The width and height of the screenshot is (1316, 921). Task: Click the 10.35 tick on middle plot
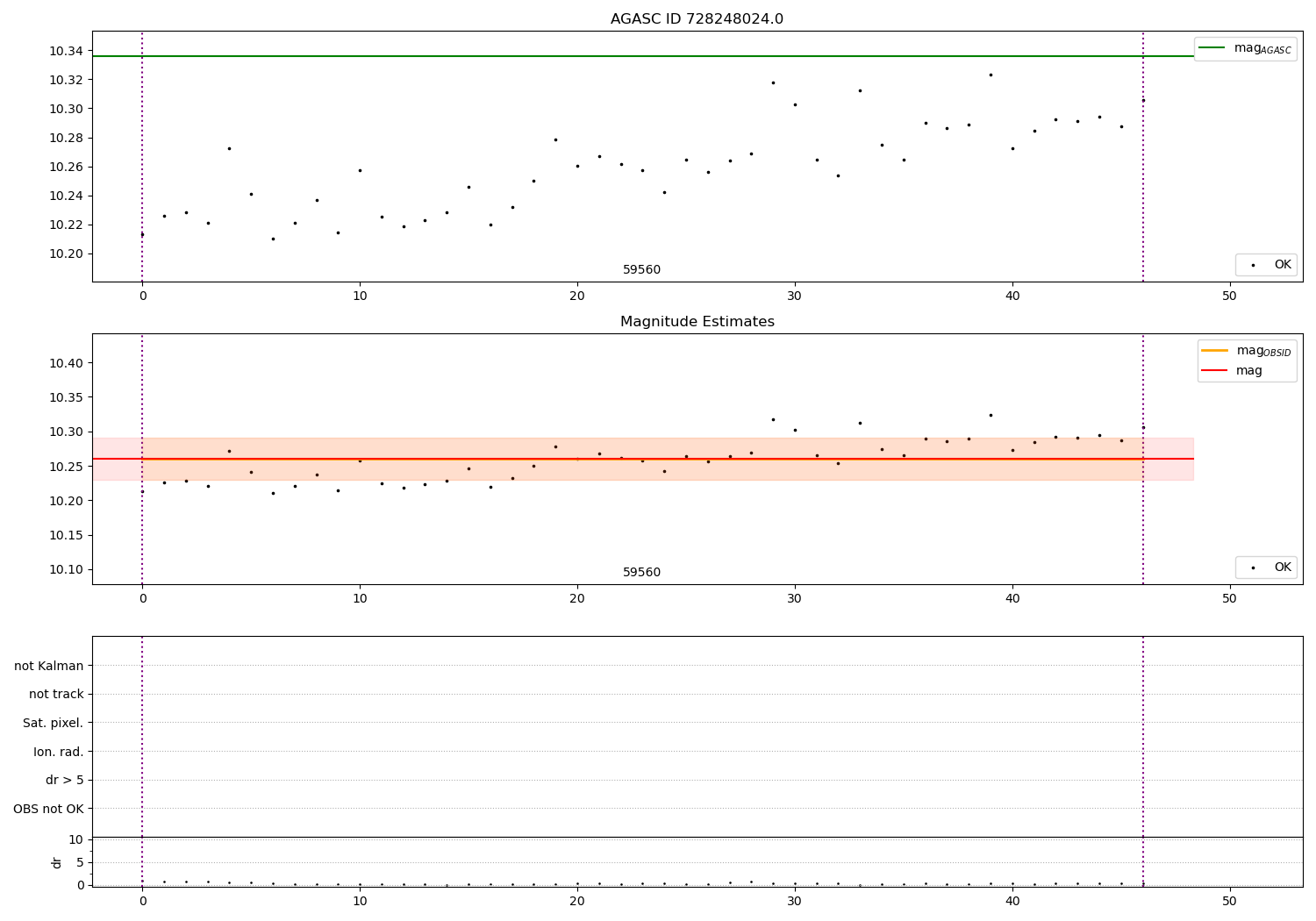point(66,397)
